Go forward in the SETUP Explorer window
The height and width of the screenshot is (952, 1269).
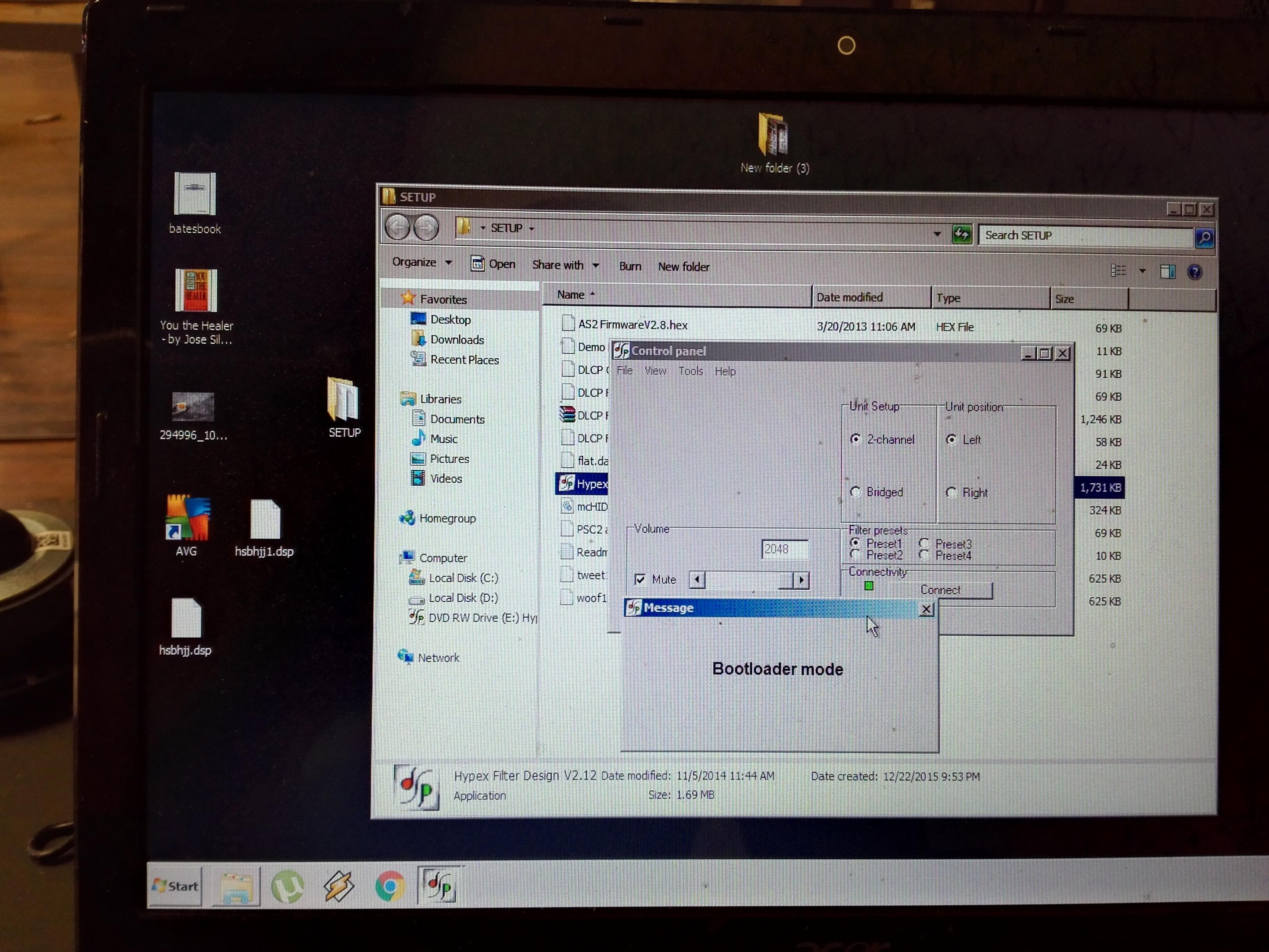pyautogui.click(x=426, y=228)
